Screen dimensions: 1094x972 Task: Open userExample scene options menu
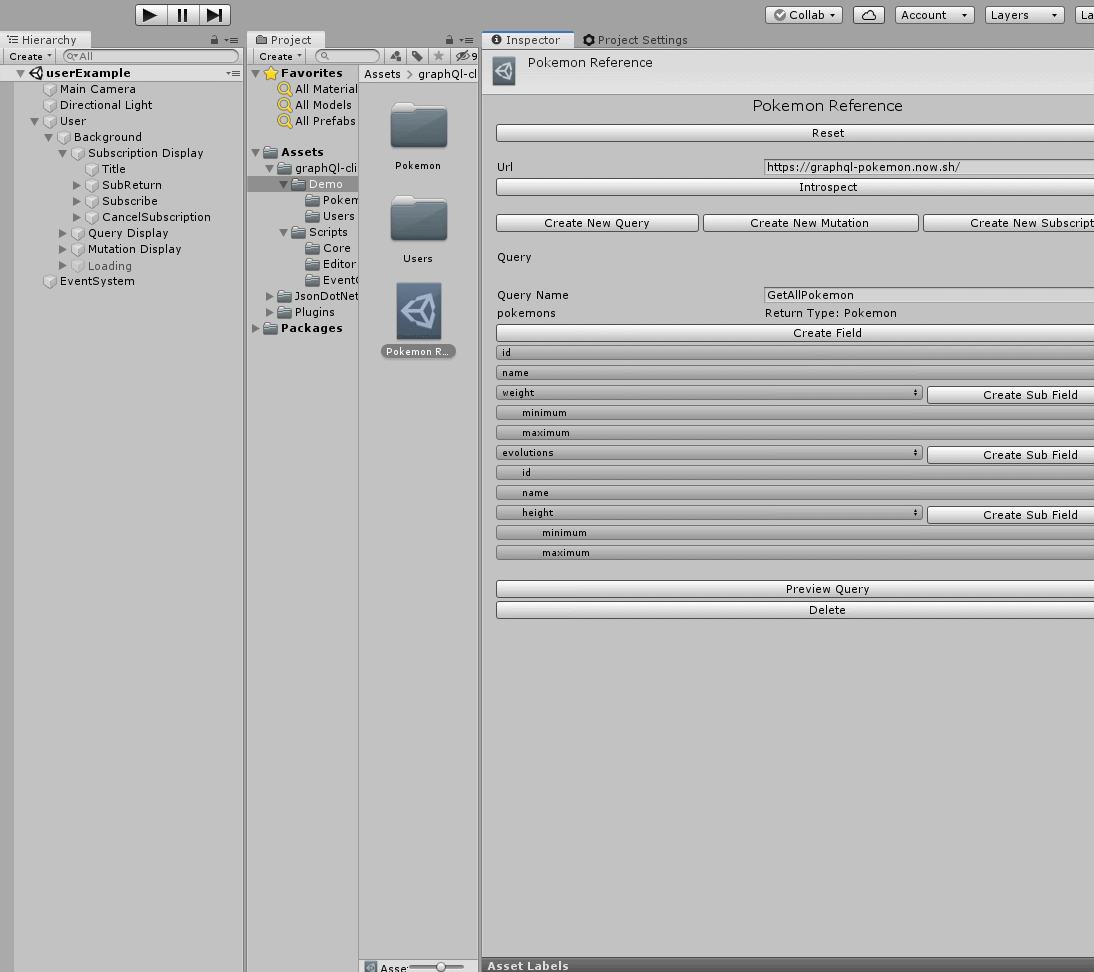232,73
